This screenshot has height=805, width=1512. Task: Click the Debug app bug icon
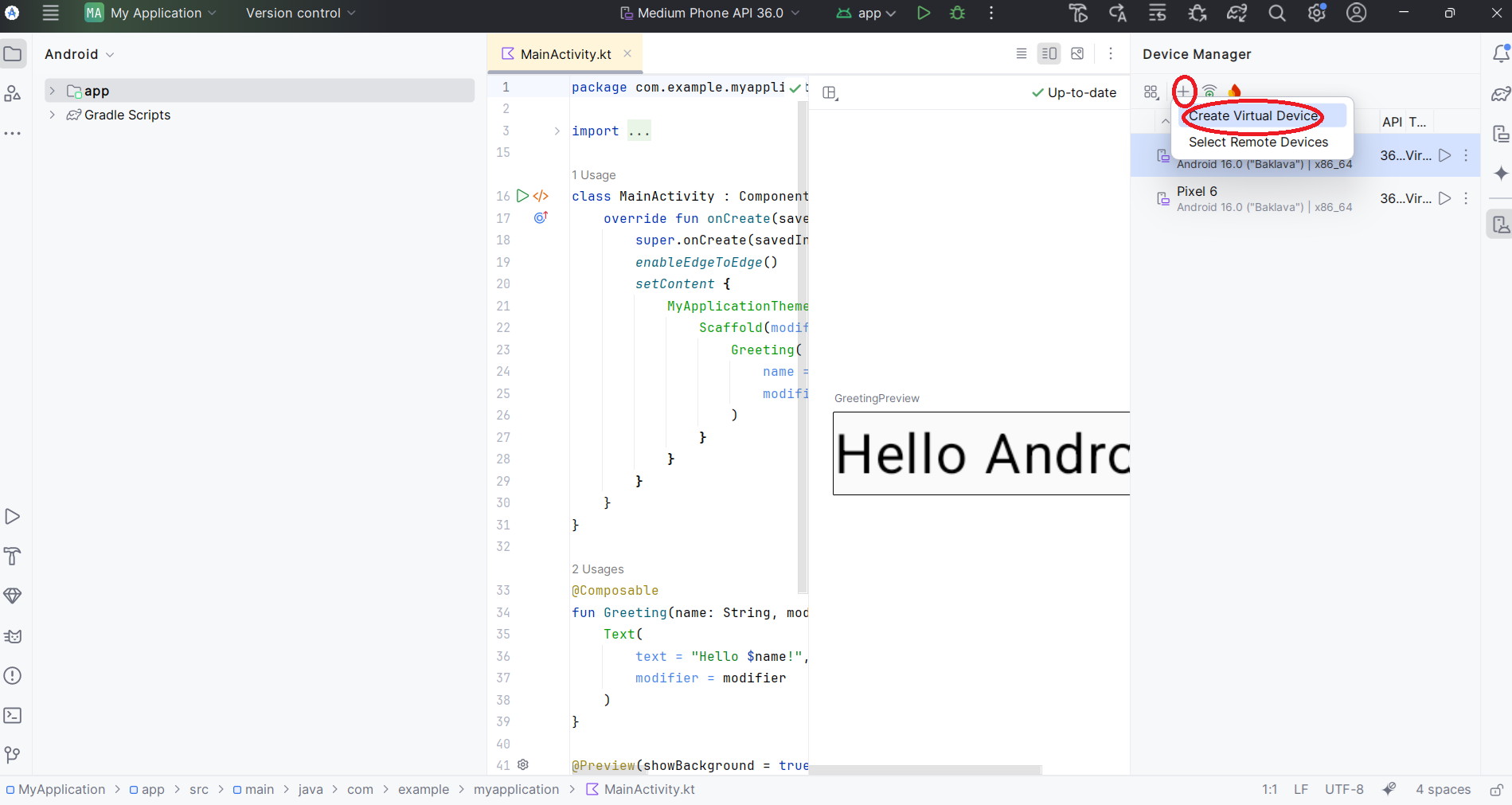click(x=958, y=13)
